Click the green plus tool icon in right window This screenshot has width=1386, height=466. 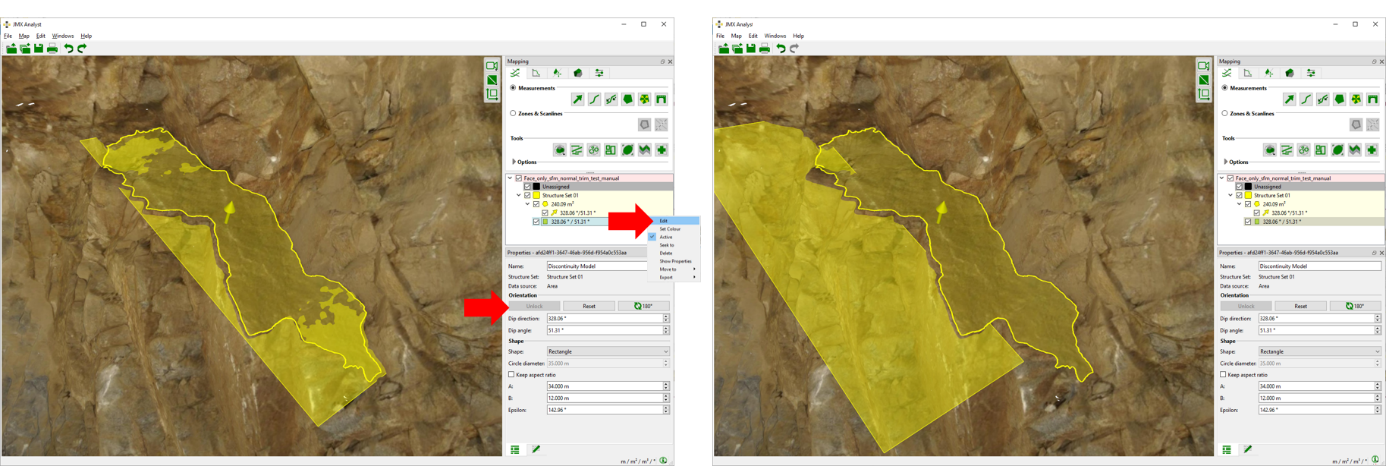pyautogui.click(x=1373, y=150)
